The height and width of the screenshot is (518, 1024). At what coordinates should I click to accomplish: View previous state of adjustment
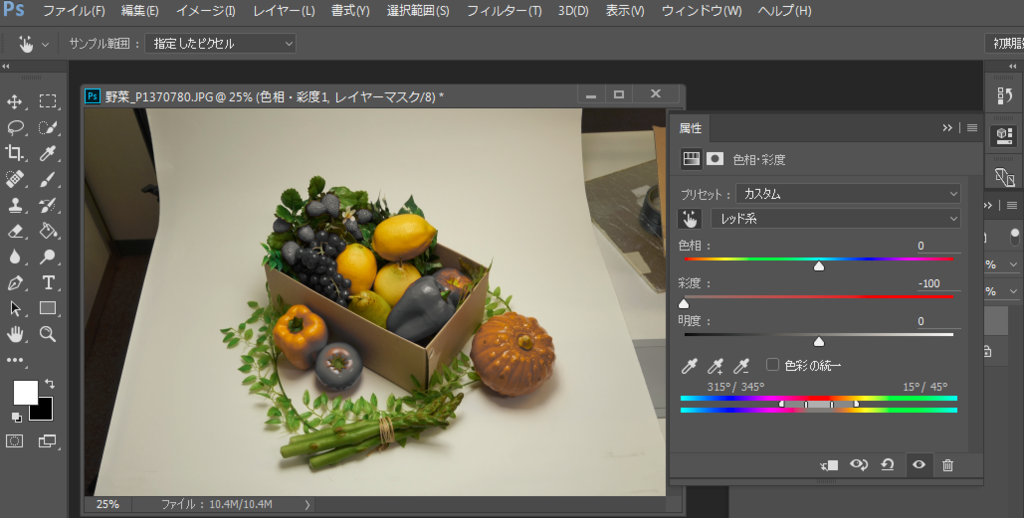pyautogui.click(x=859, y=465)
